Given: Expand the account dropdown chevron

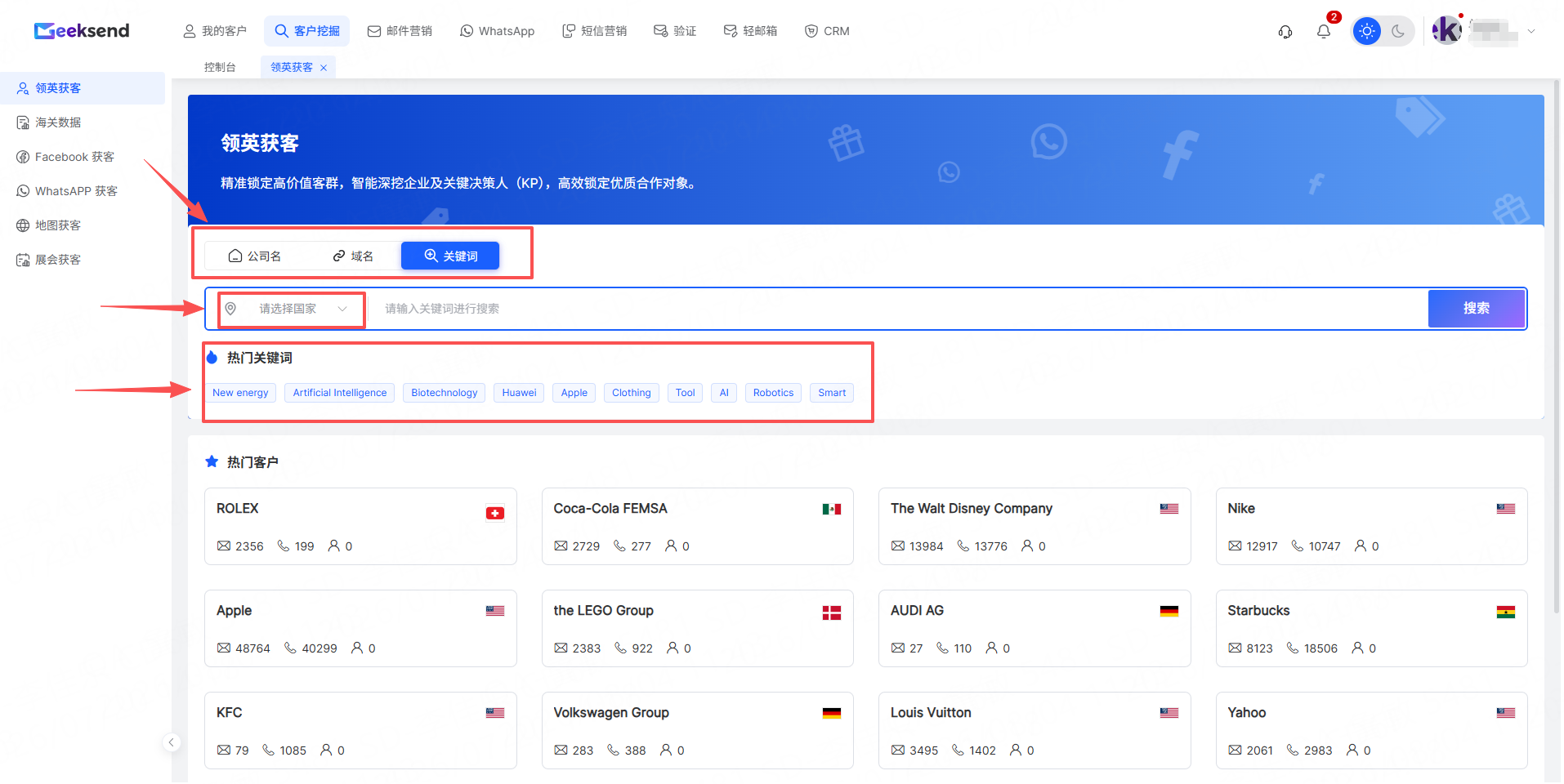Looking at the screenshot, I should point(1531,31).
